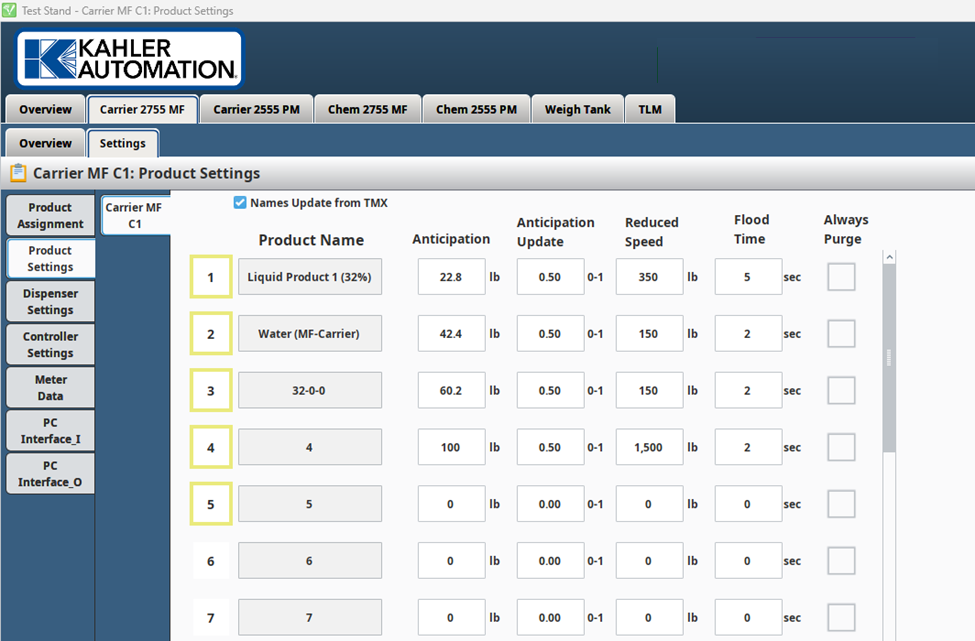975x641 pixels.
Task: Open the TLM tab
Action: pyautogui.click(x=650, y=110)
